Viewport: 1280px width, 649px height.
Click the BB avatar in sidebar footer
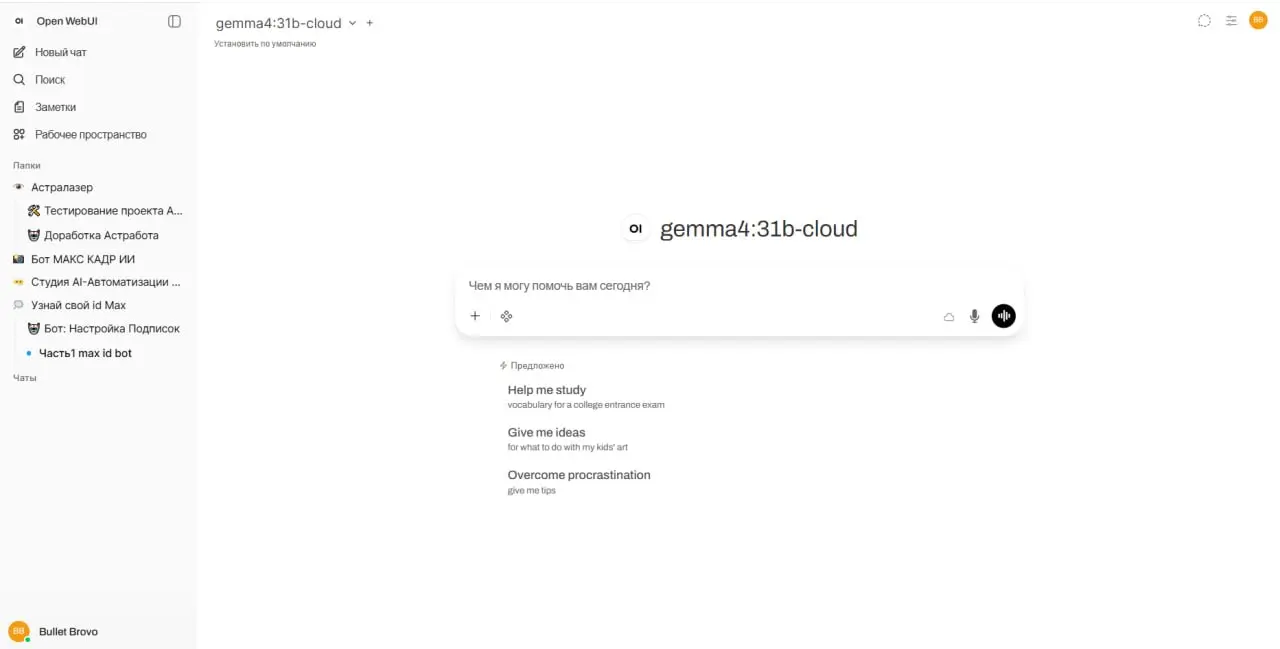19,631
